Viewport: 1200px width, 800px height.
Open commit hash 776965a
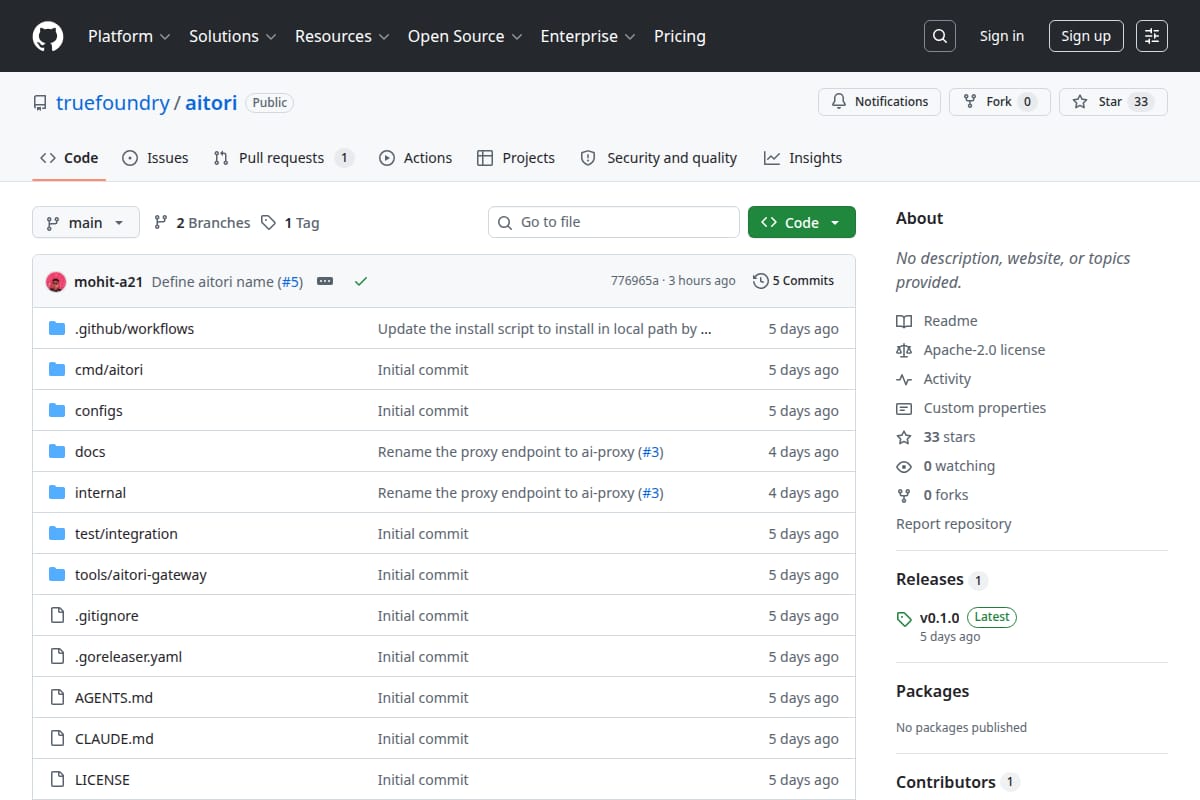tap(635, 281)
